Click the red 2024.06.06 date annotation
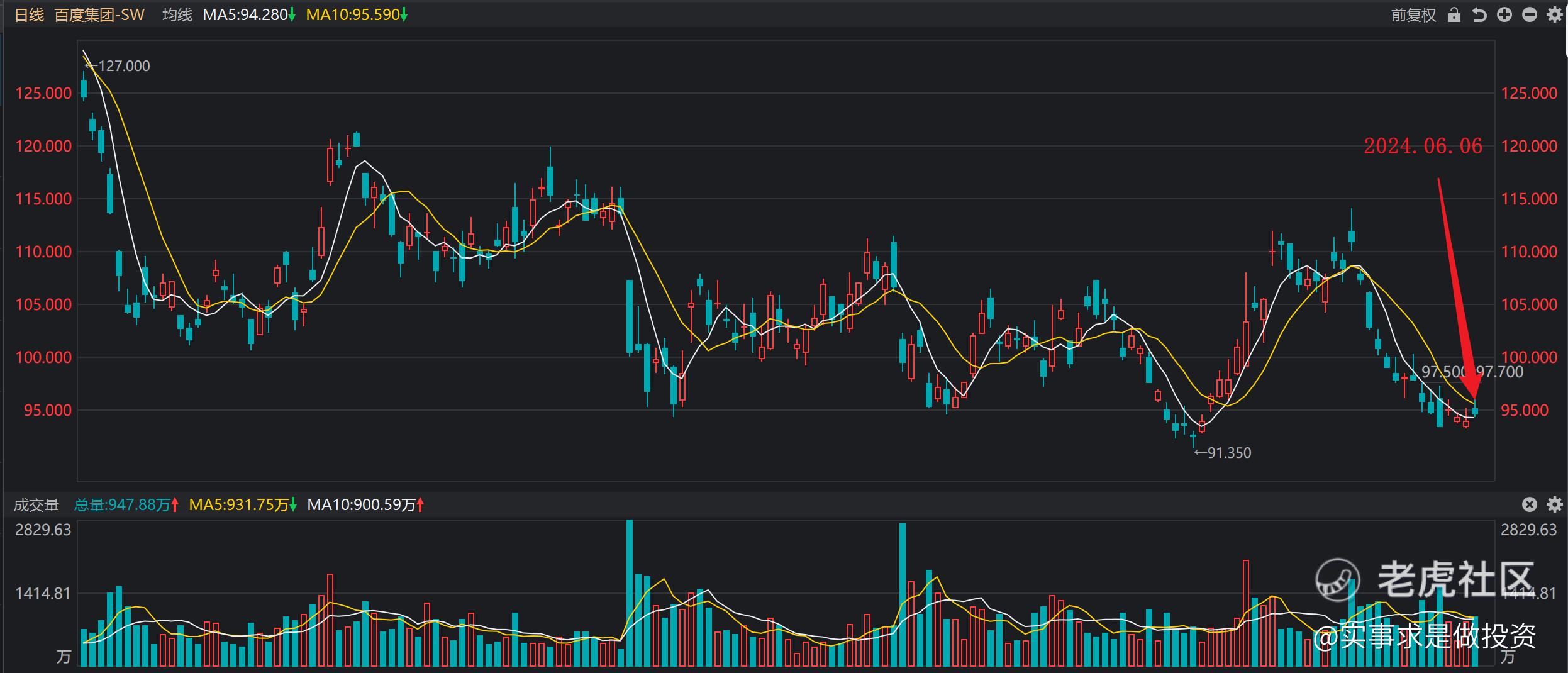Screen dimensions: 1568x673 pyautogui.click(x=1422, y=147)
